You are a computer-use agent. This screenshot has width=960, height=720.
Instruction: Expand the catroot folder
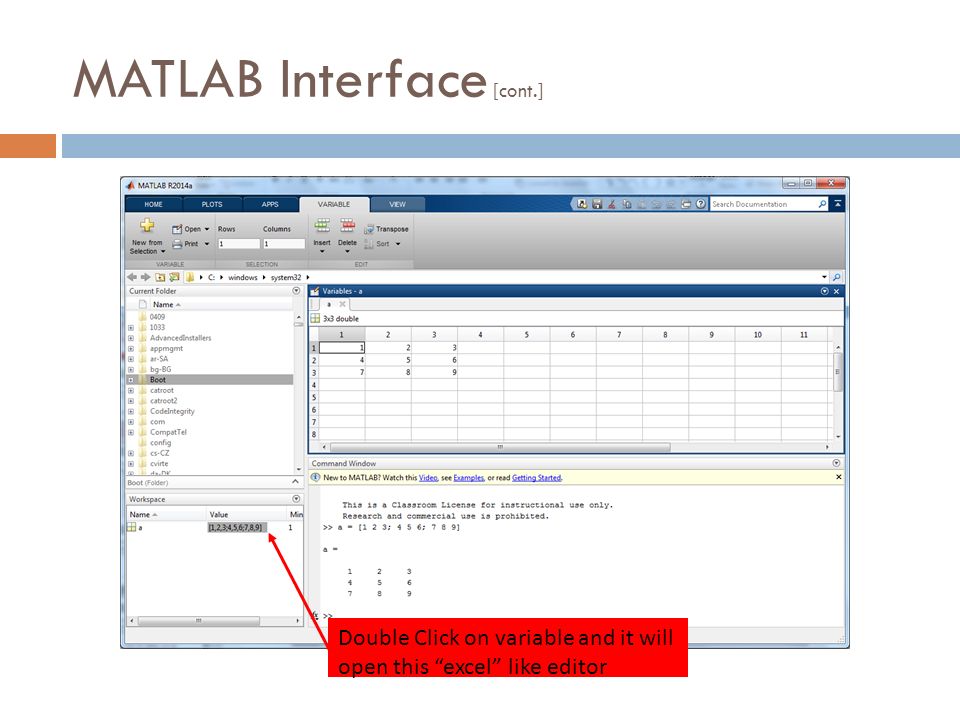[x=130, y=391]
